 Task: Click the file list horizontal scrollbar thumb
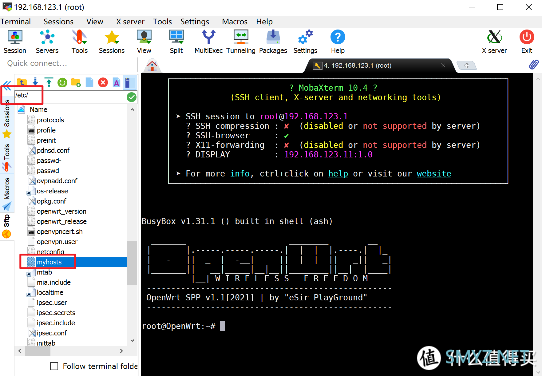click(37, 351)
